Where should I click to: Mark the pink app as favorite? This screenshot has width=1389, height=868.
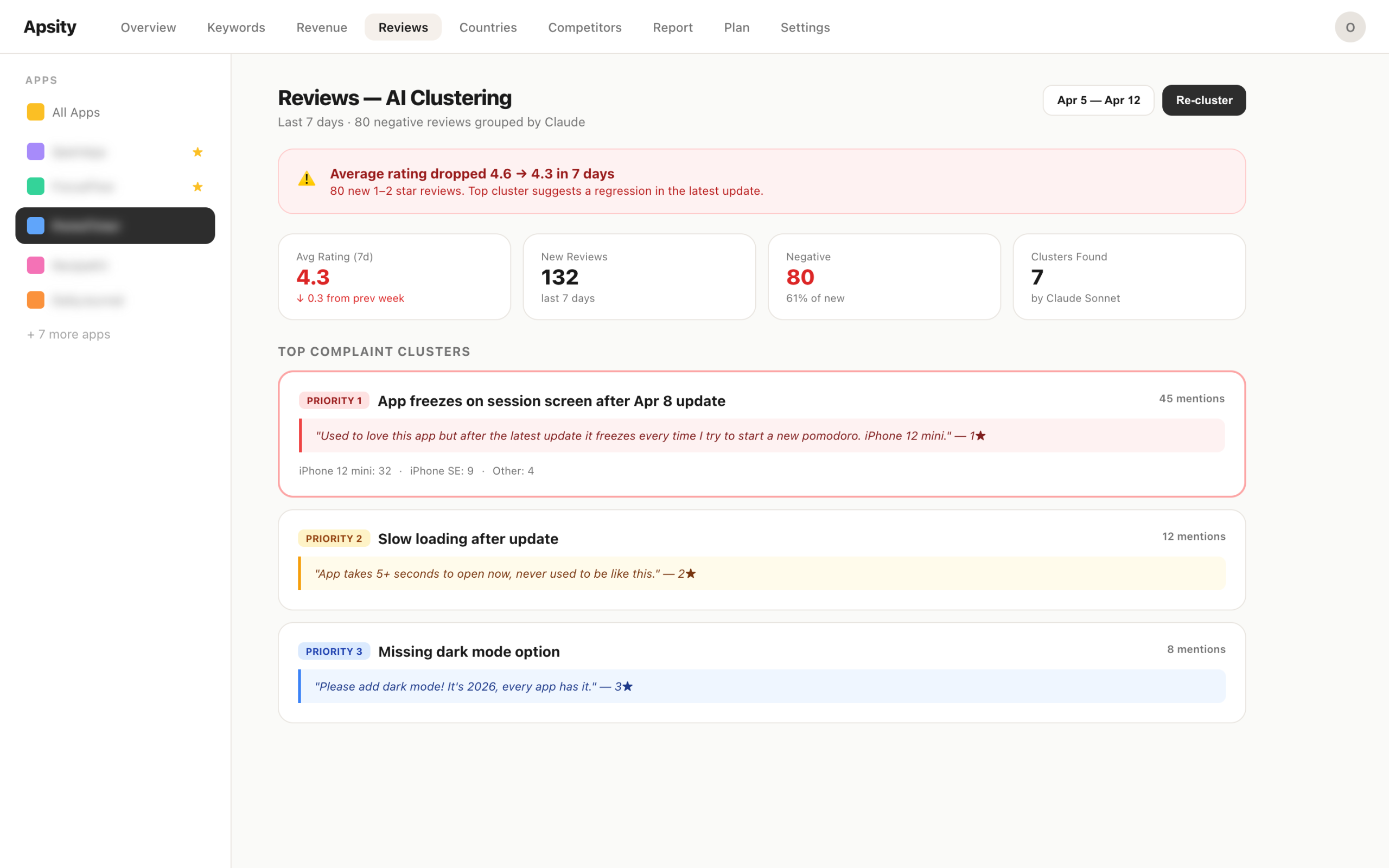coord(197,265)
